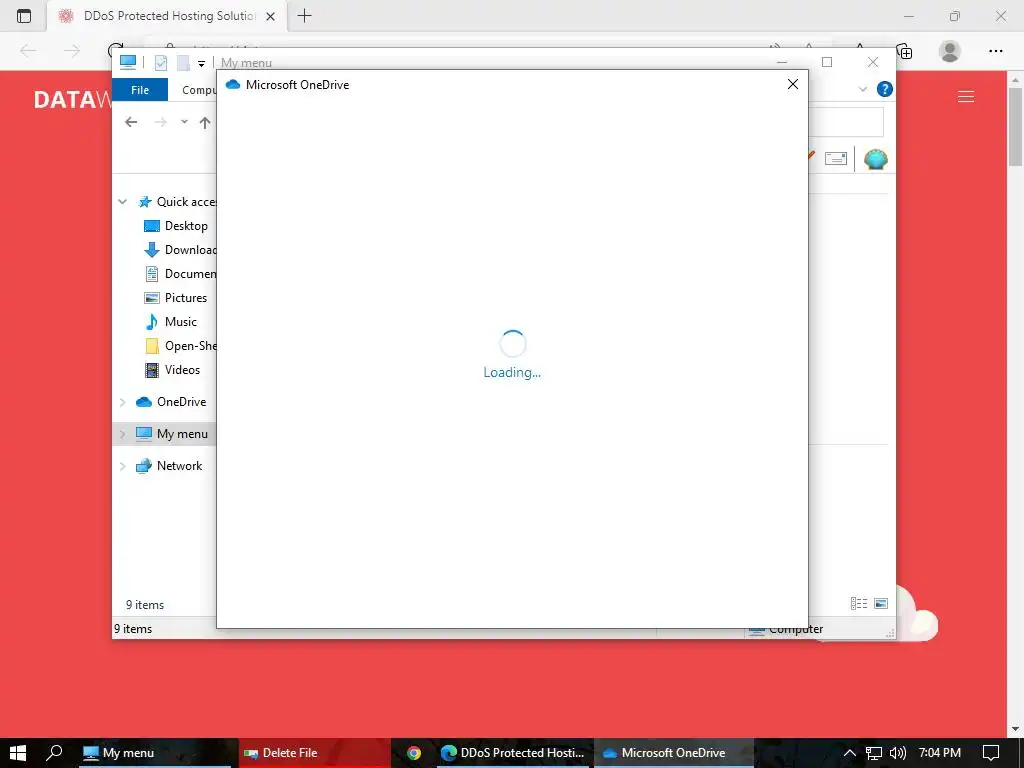Close the Microsoft OneDrive dialog
The image size is (1024, 768).
pos(792,84)
